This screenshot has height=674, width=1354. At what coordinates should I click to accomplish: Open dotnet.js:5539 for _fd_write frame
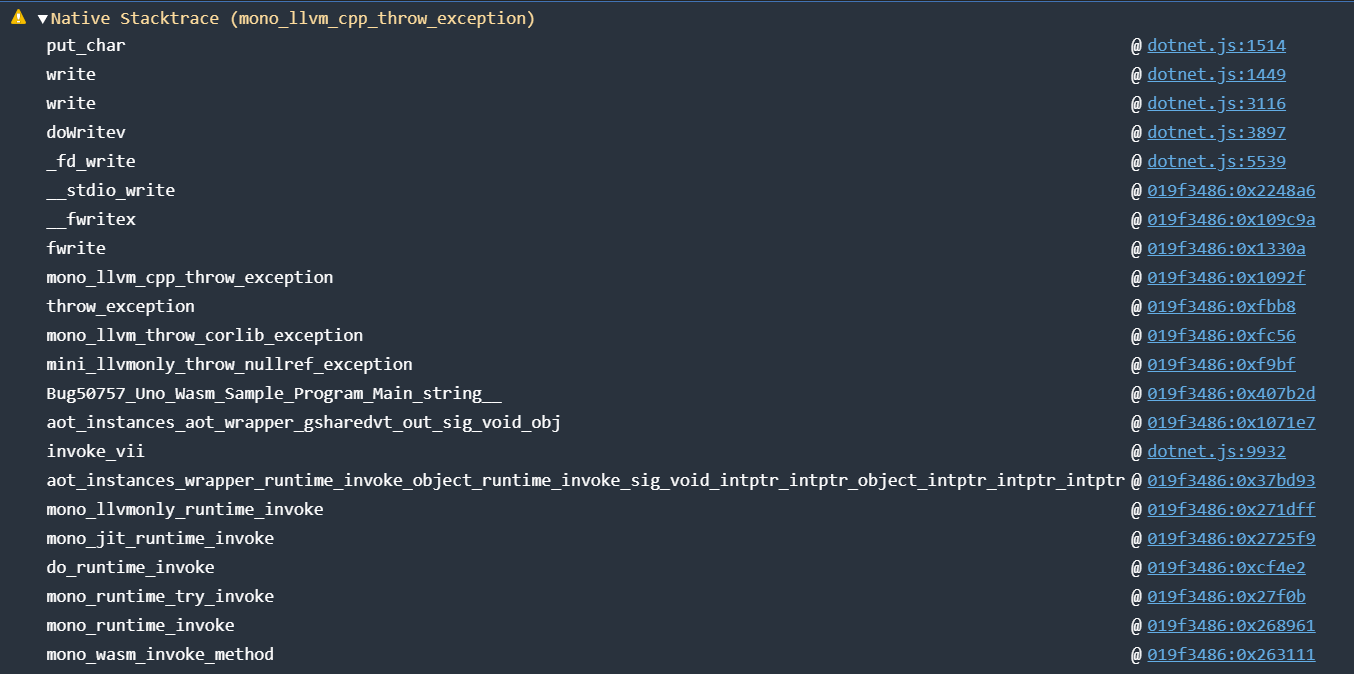click(1216, 160)
